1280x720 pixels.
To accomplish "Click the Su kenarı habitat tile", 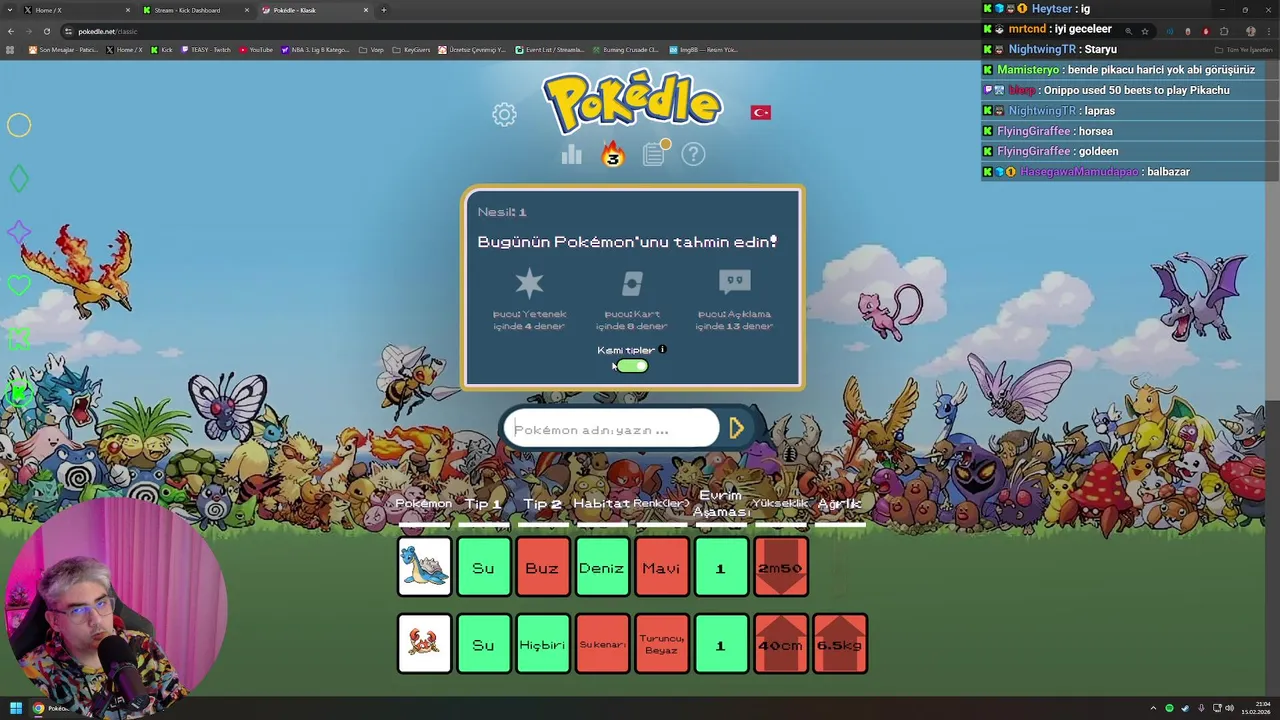I will pos(602,644).
